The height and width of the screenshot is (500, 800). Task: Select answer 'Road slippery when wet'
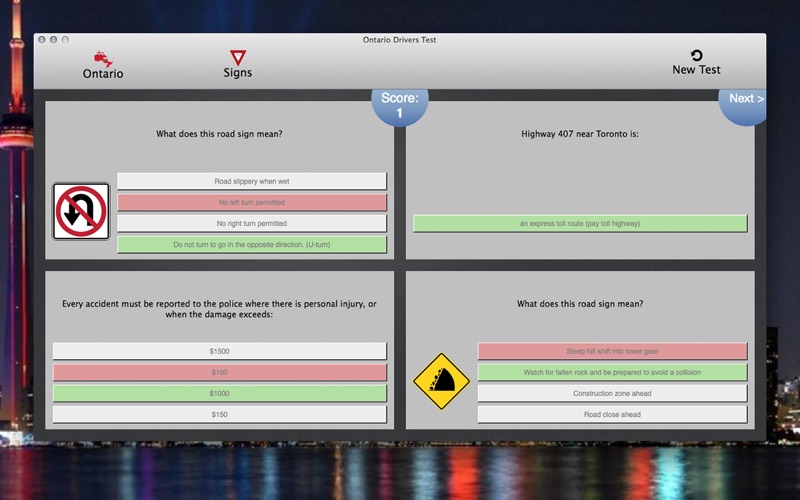pyautogui.click(x=252, y=181)
